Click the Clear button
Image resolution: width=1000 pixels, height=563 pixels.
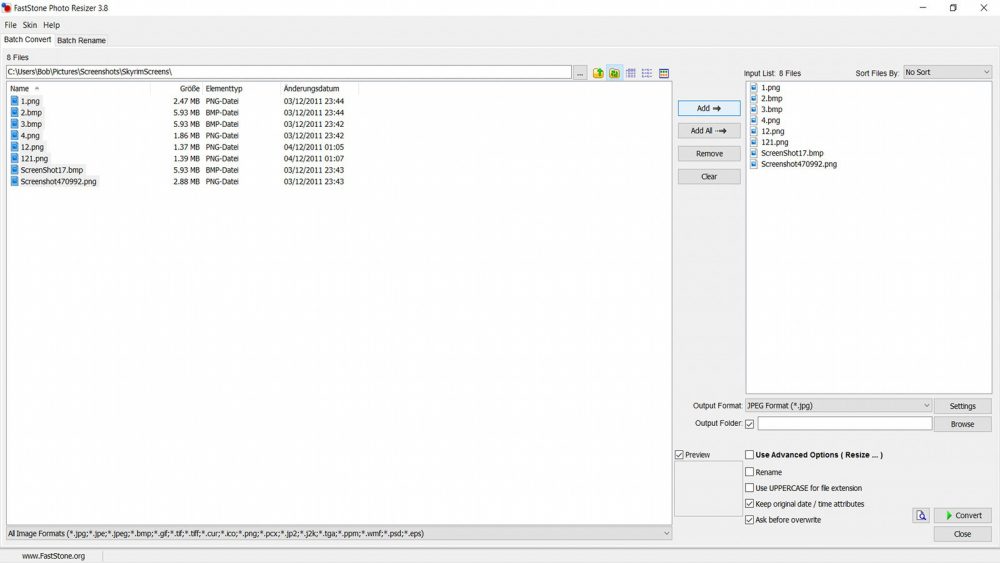click(x=709, y=177)
